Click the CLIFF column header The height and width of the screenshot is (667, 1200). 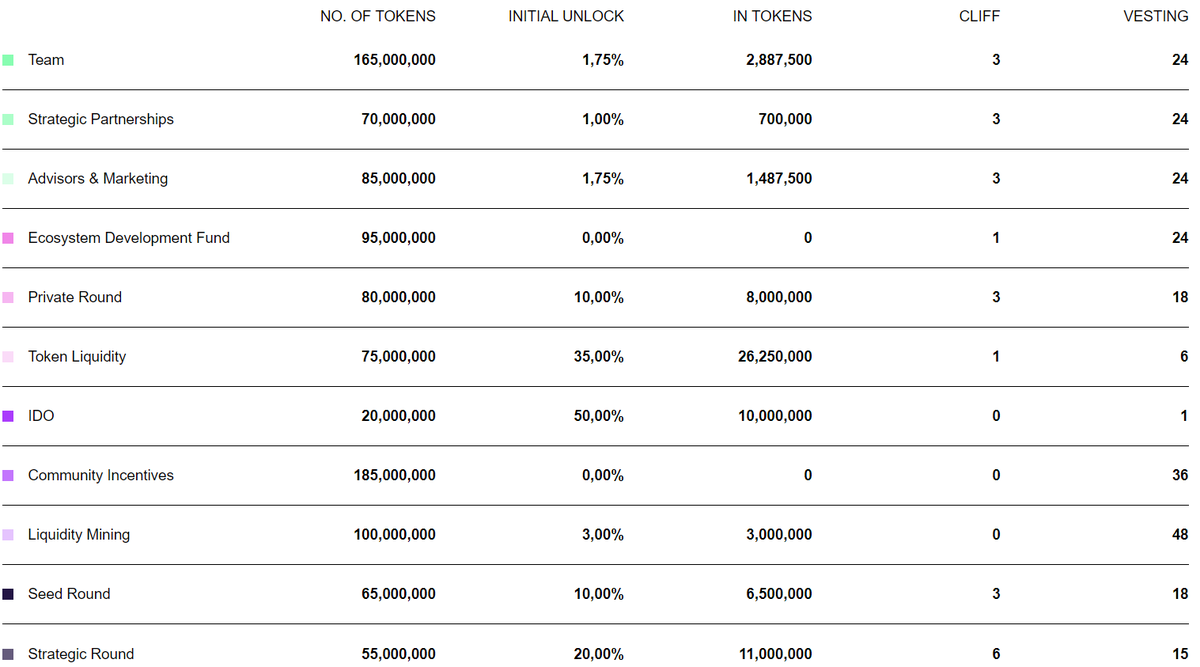click(x=978, y=16)
